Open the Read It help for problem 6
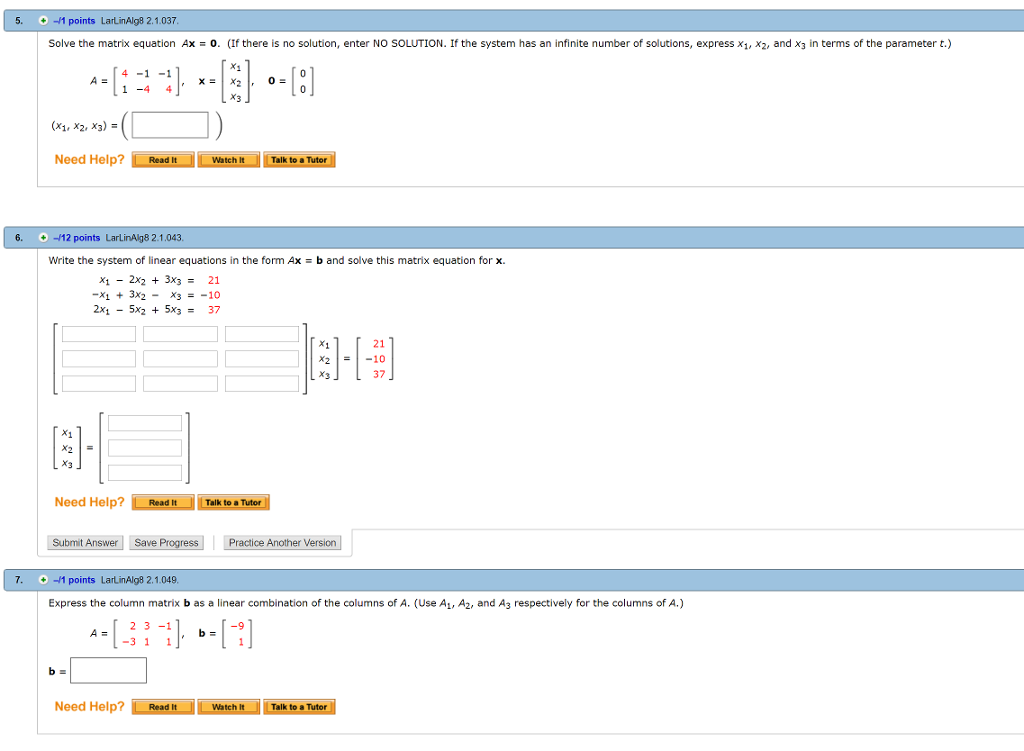 point(162,501)
